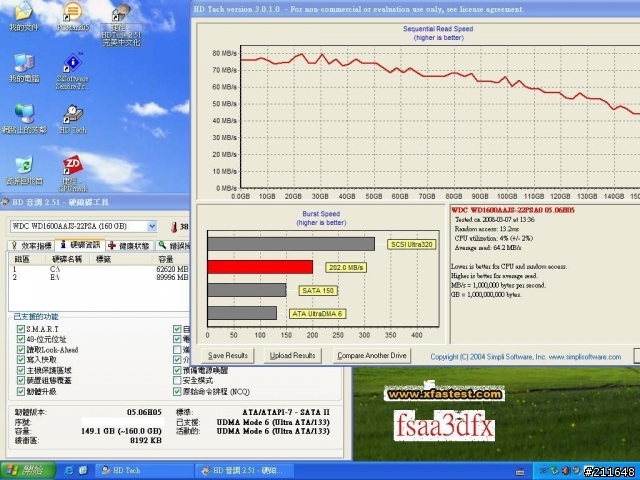Open the 我的文件 desktop icon
The image size is (640, 480).
pyautogui.click(x=24, y=16)
